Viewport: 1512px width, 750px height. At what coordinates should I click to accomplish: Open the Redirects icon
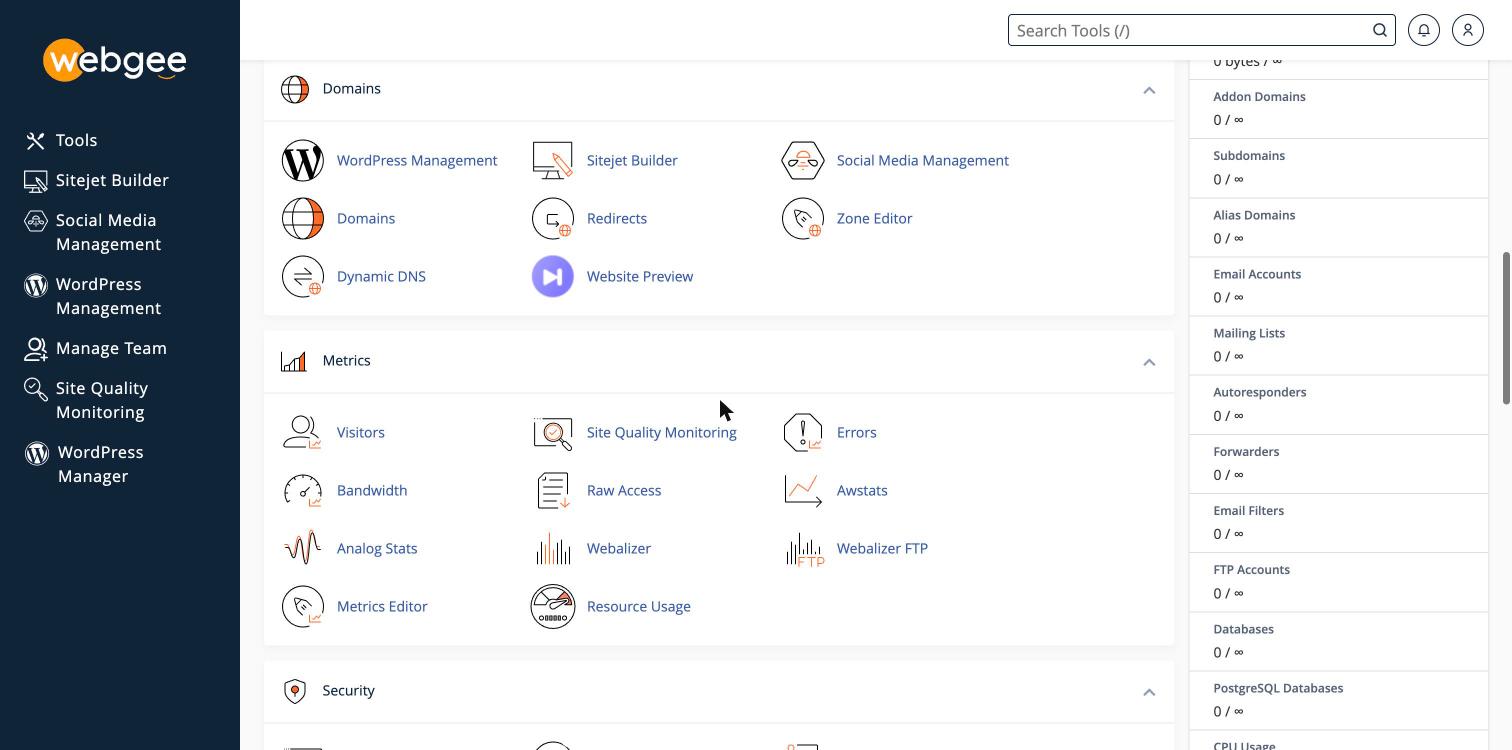tap(553, 218)
